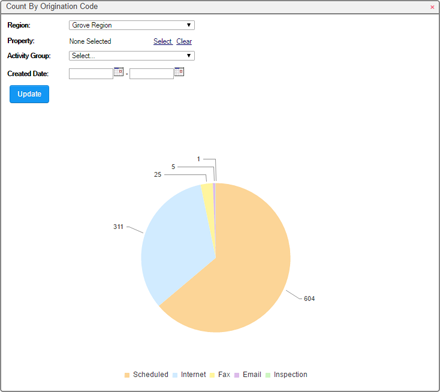Toggle the Fax legend item
Viewport: 440px width, 392px height.
(220, 375)
